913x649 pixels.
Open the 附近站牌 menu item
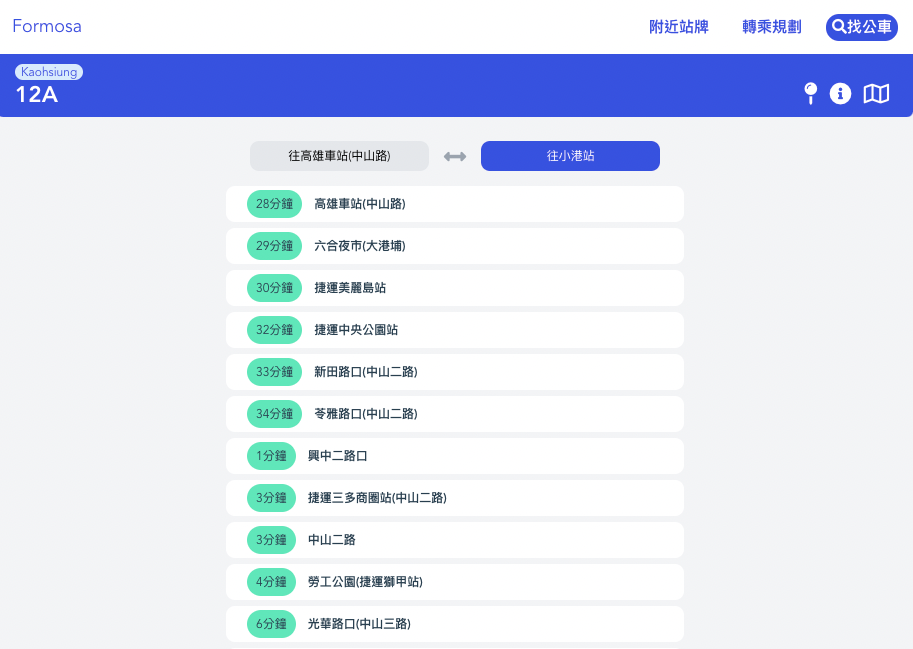pyautogui.click(x=679, y=27)
